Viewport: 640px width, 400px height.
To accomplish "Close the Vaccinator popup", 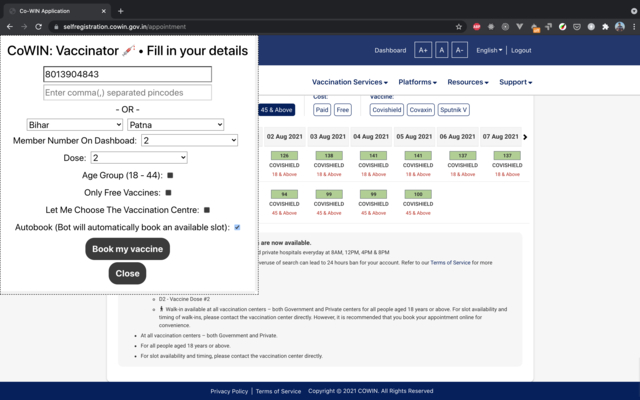I will click(x=127, y=273).
